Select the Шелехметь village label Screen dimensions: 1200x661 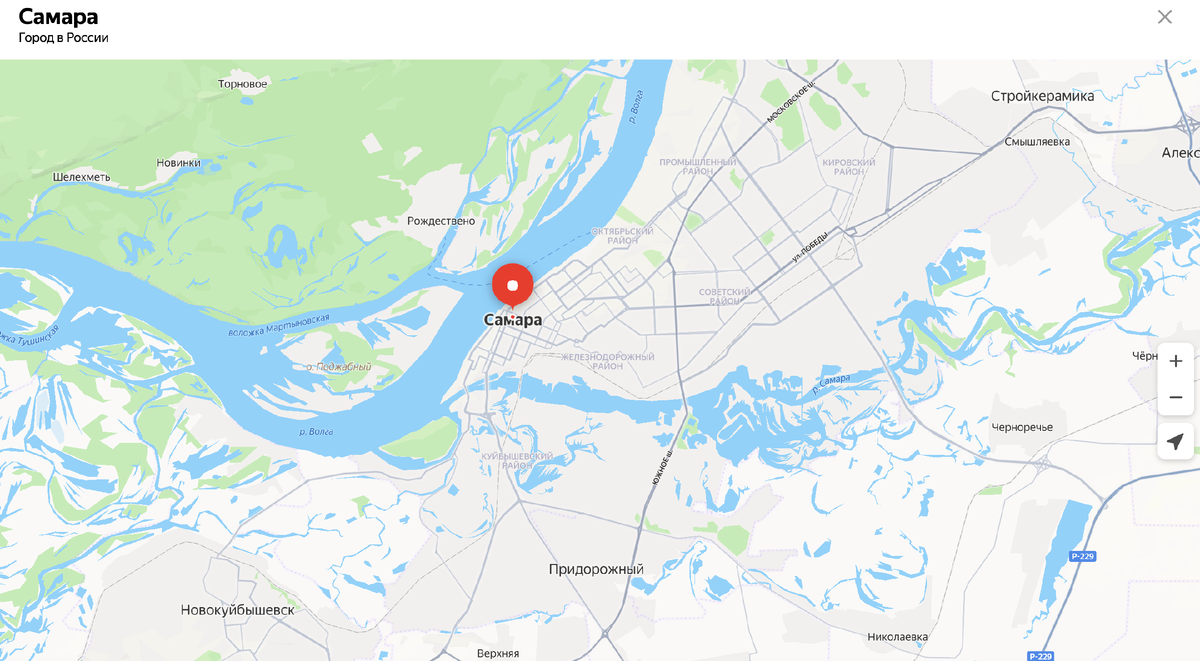82,177
